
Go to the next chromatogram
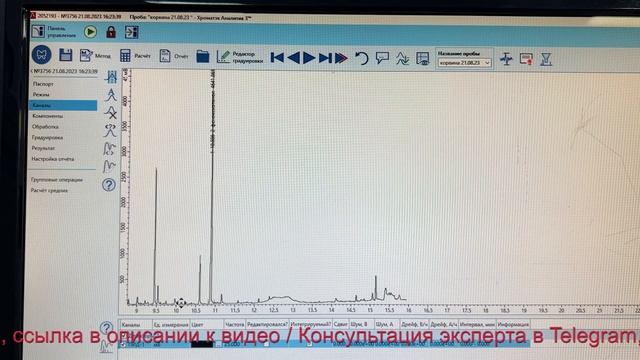pyautogui.click(x=309, y=58)
